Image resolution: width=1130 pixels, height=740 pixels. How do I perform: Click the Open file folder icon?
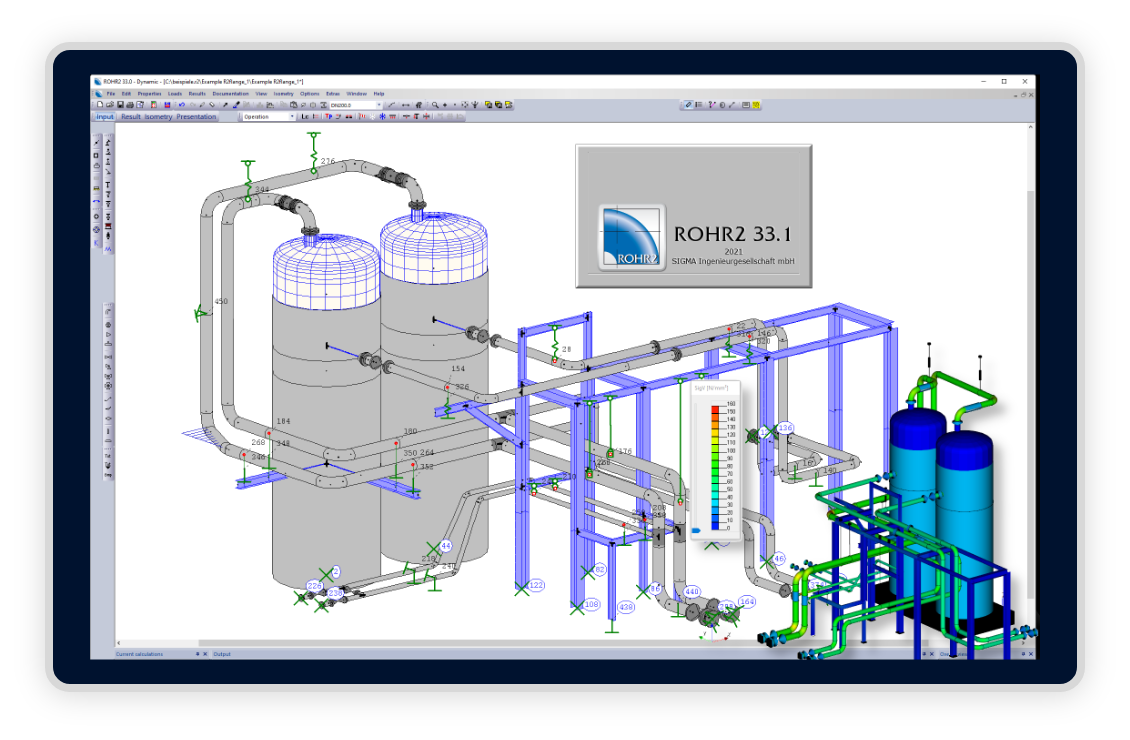pyautogui.click(x=110, y=105)
